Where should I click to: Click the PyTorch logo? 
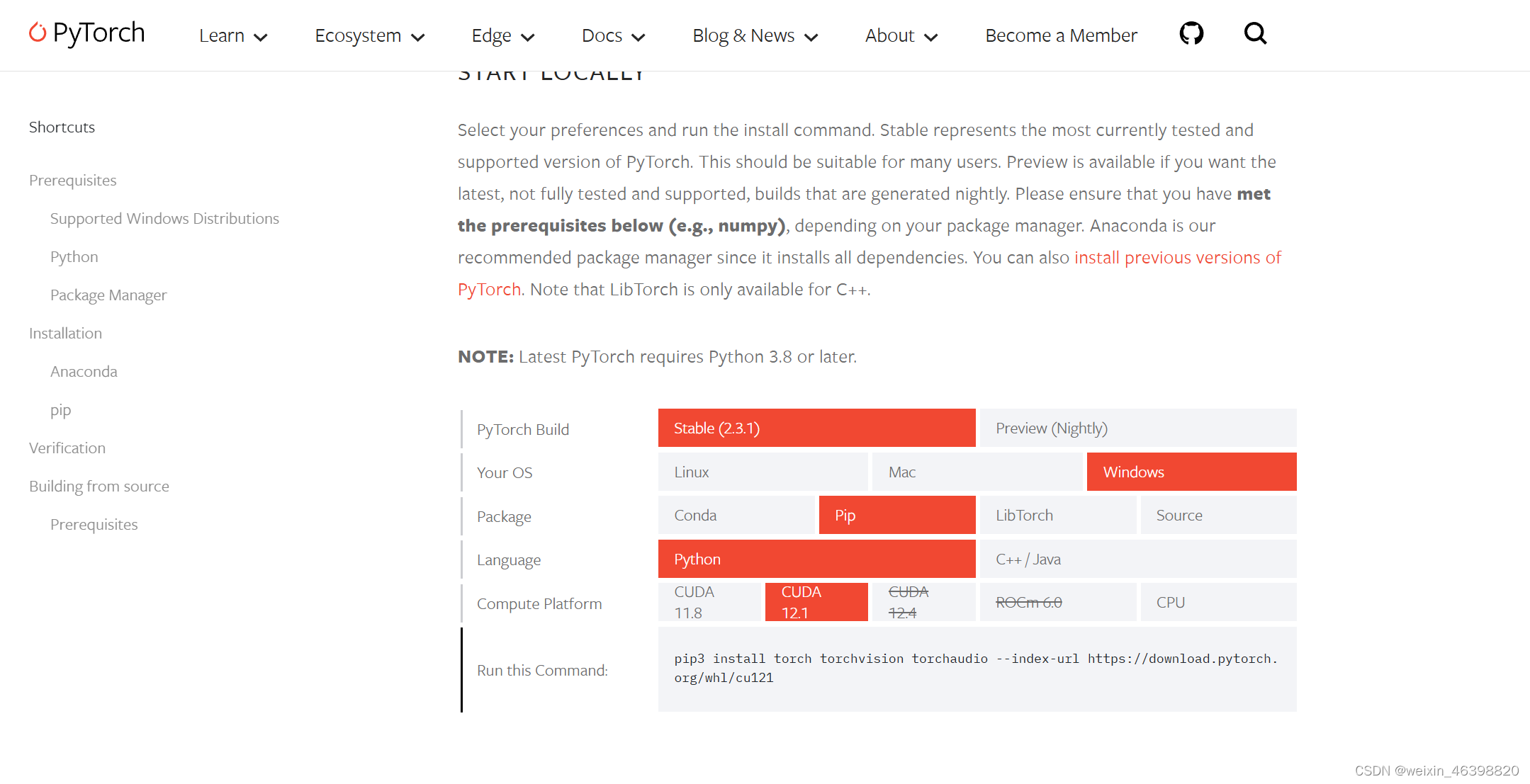[x=87, y=33]
